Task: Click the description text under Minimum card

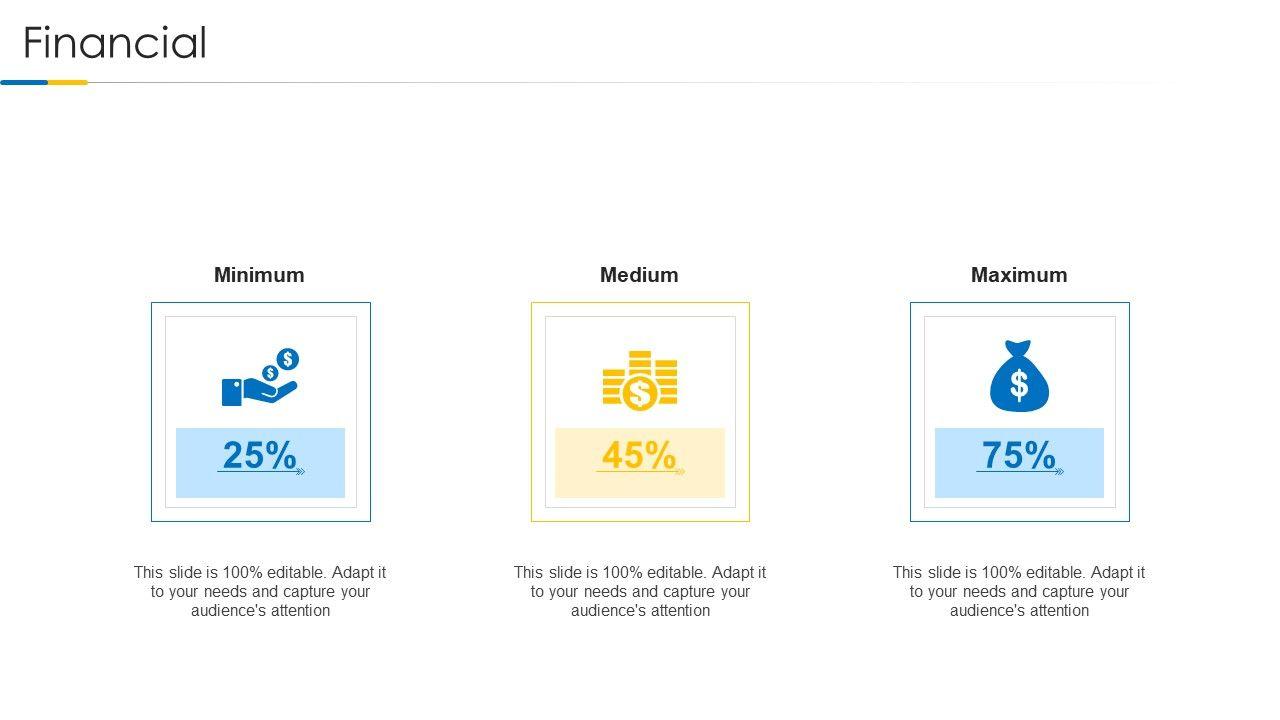Action: [x=260, y=591]
